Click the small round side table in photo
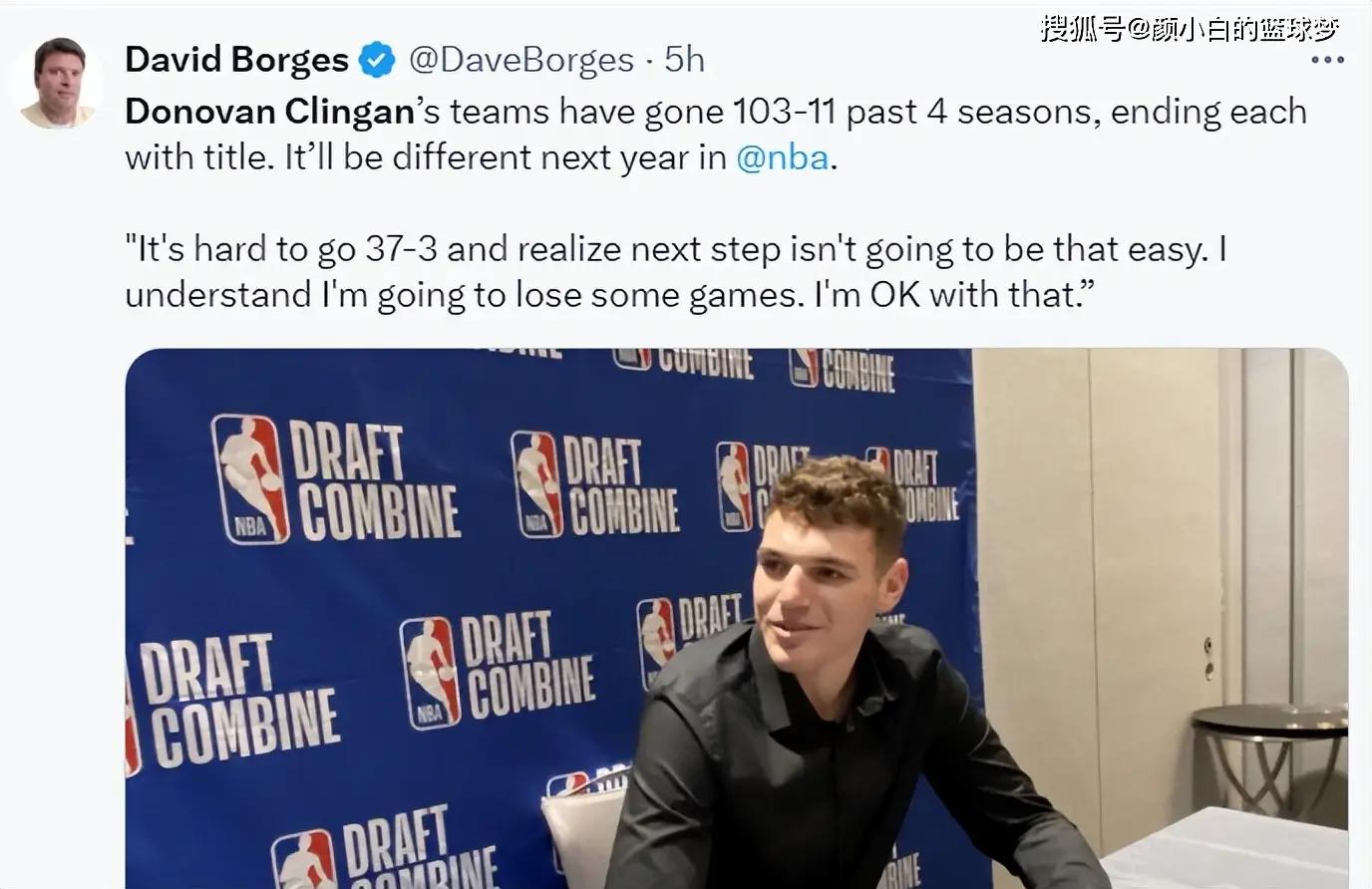1372x889 pixels. (x=1269, y=755)
